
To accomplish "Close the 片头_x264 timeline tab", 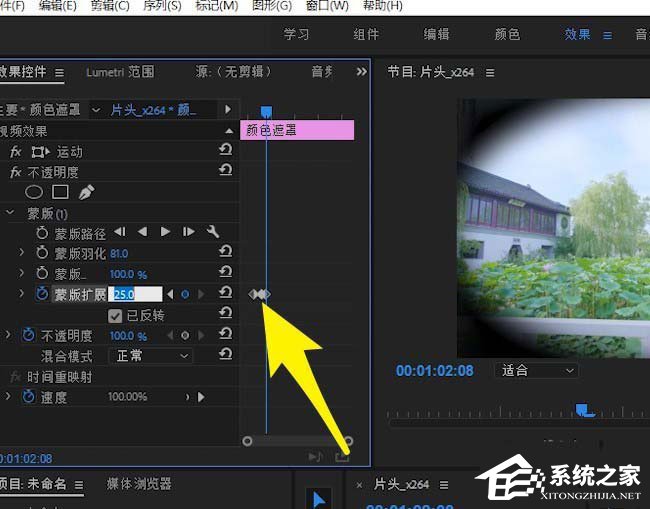I will coord(359,485).
